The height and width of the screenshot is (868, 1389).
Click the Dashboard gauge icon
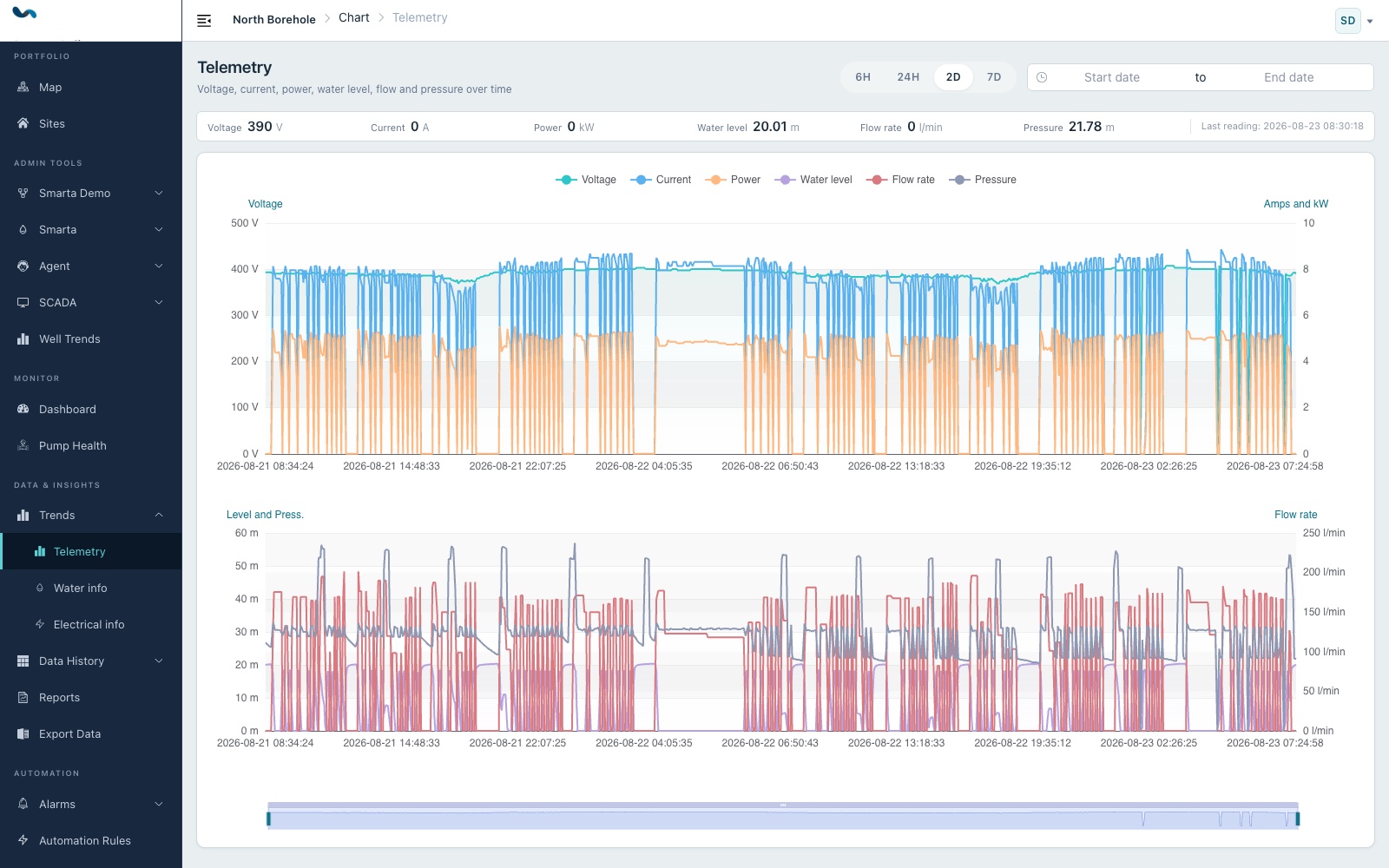click(x=23, y=409)
